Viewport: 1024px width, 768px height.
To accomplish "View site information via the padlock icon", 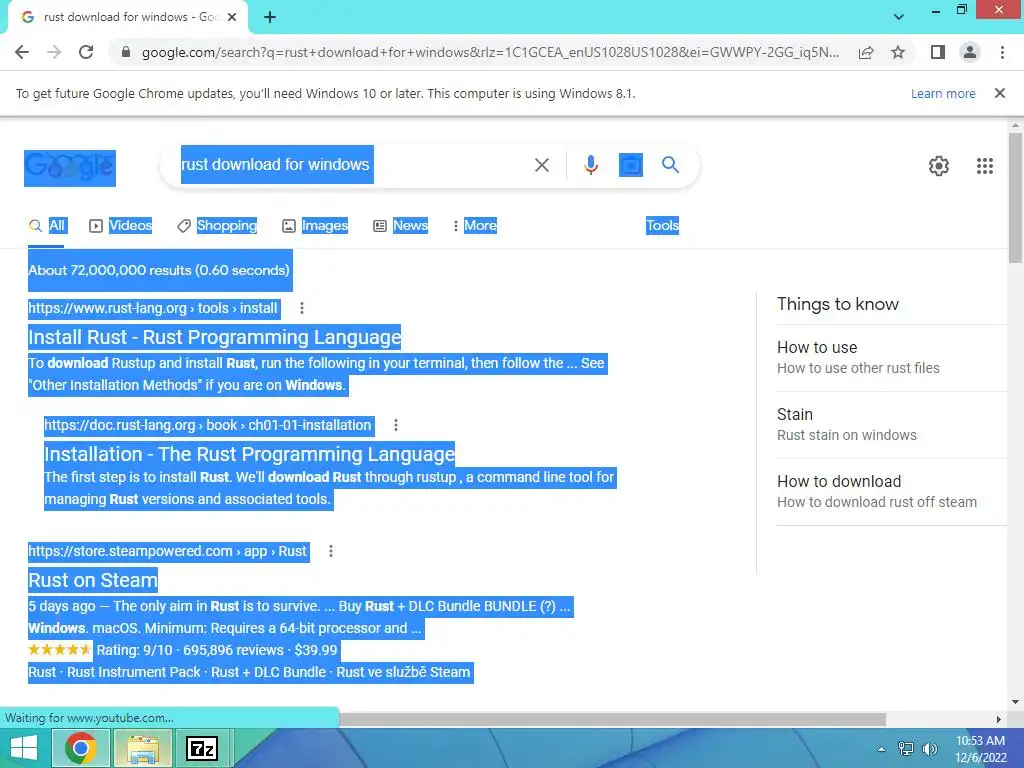I will coord(126,52).
